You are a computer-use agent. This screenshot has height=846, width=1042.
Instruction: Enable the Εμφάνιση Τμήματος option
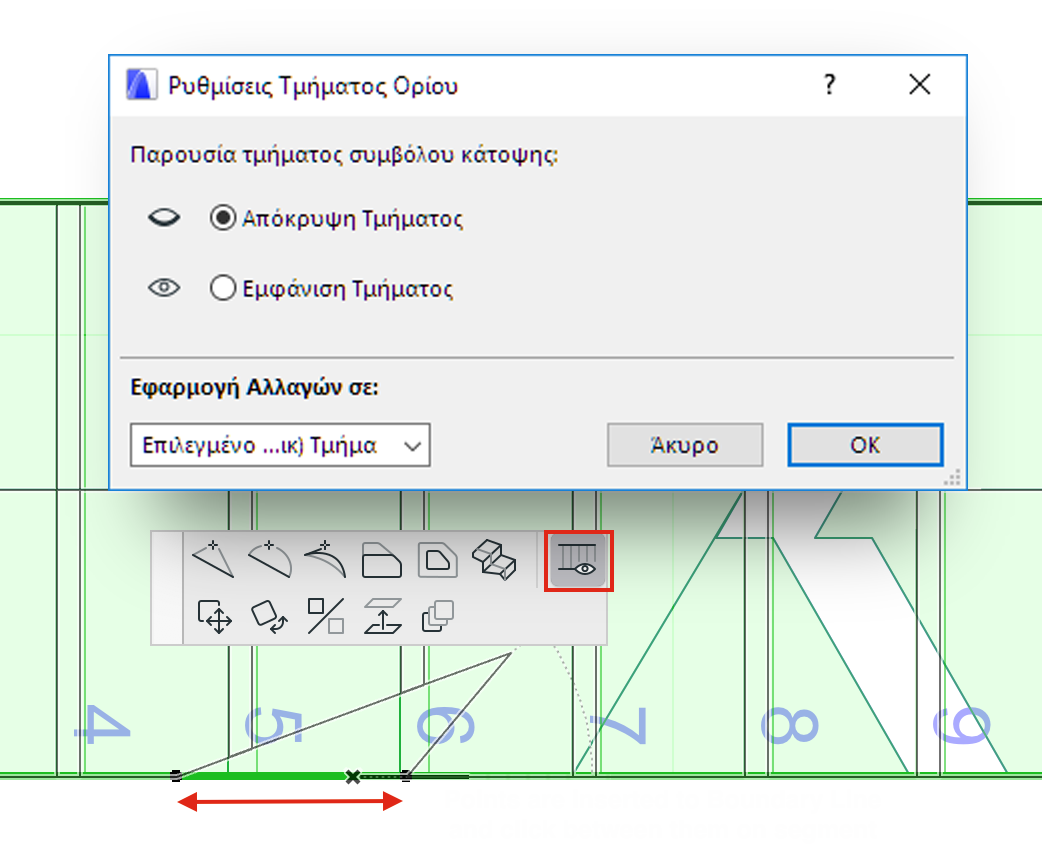[224, 289]
